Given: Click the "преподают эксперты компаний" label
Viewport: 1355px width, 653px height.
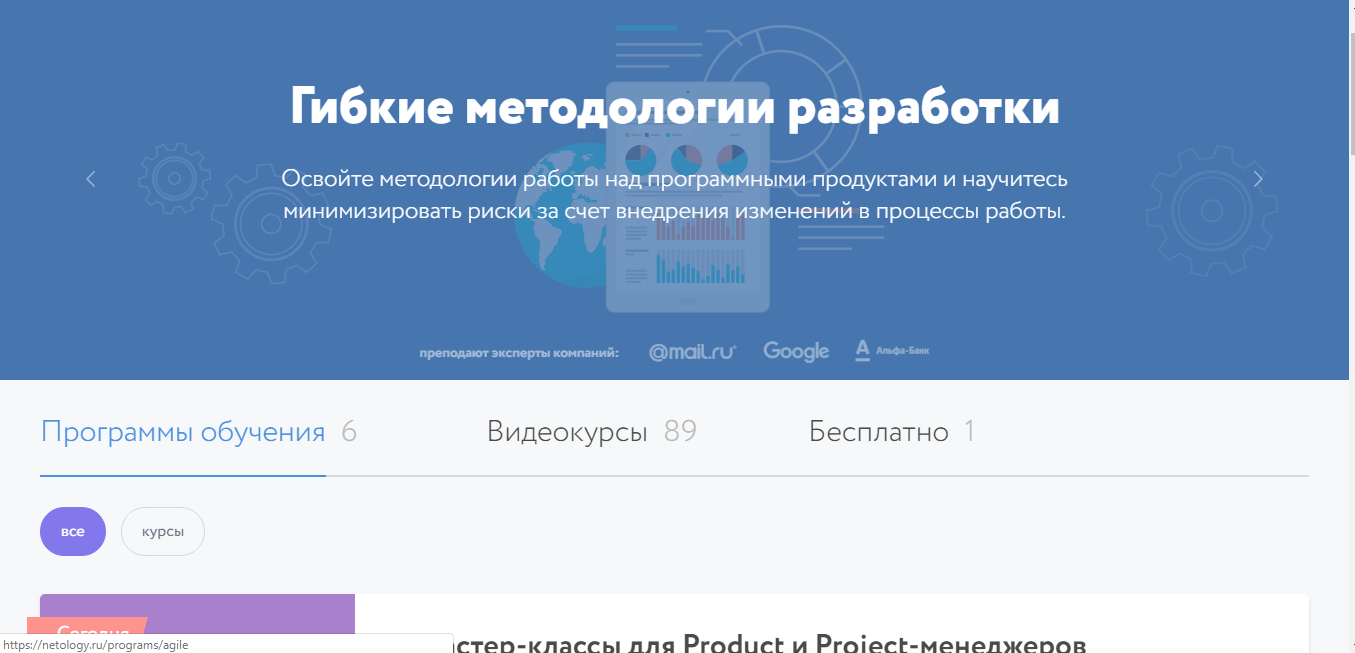Looking at the screenshot, I should pos(519,353).
